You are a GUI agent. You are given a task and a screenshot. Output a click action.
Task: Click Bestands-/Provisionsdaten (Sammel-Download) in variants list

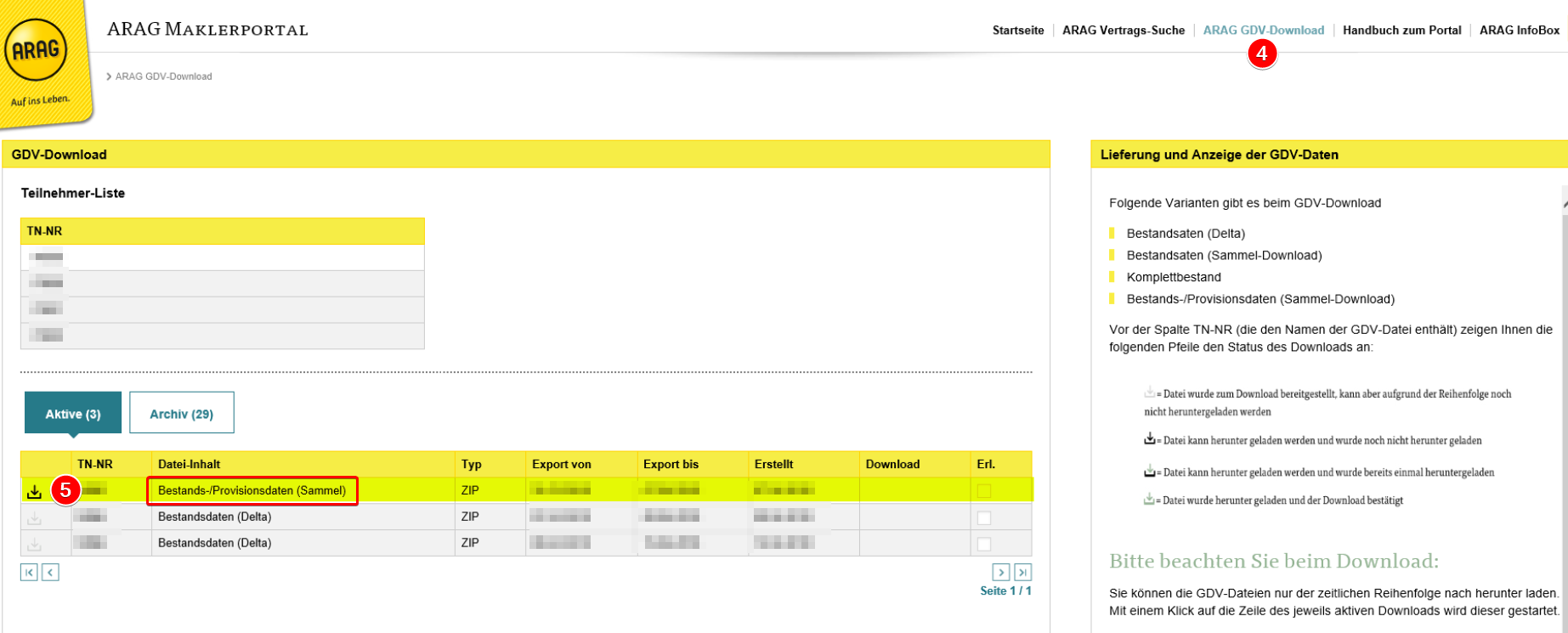click(x=1260, y=299)
